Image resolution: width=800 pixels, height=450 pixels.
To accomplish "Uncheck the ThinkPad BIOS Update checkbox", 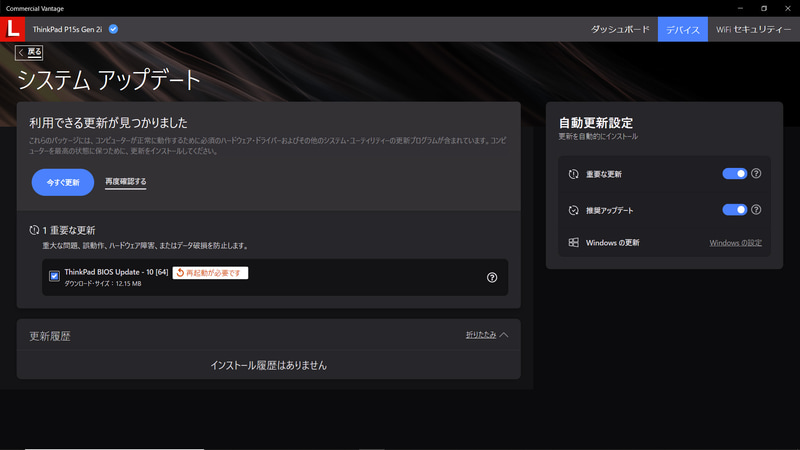I will (x=54, y=276).
